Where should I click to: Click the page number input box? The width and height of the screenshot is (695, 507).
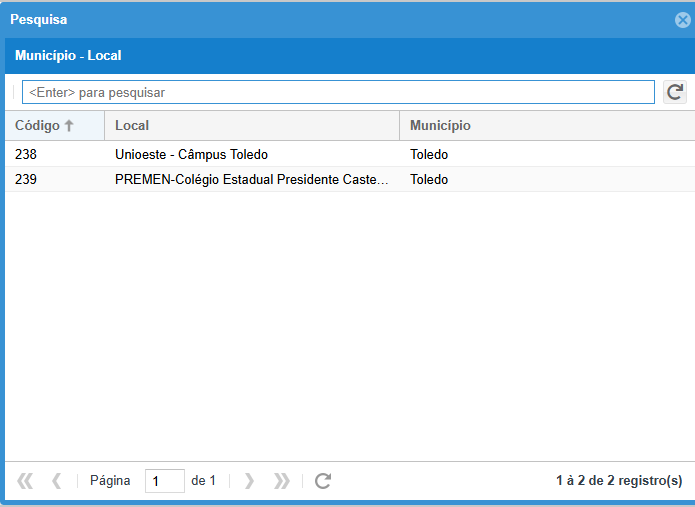click(x=164, y=481)
